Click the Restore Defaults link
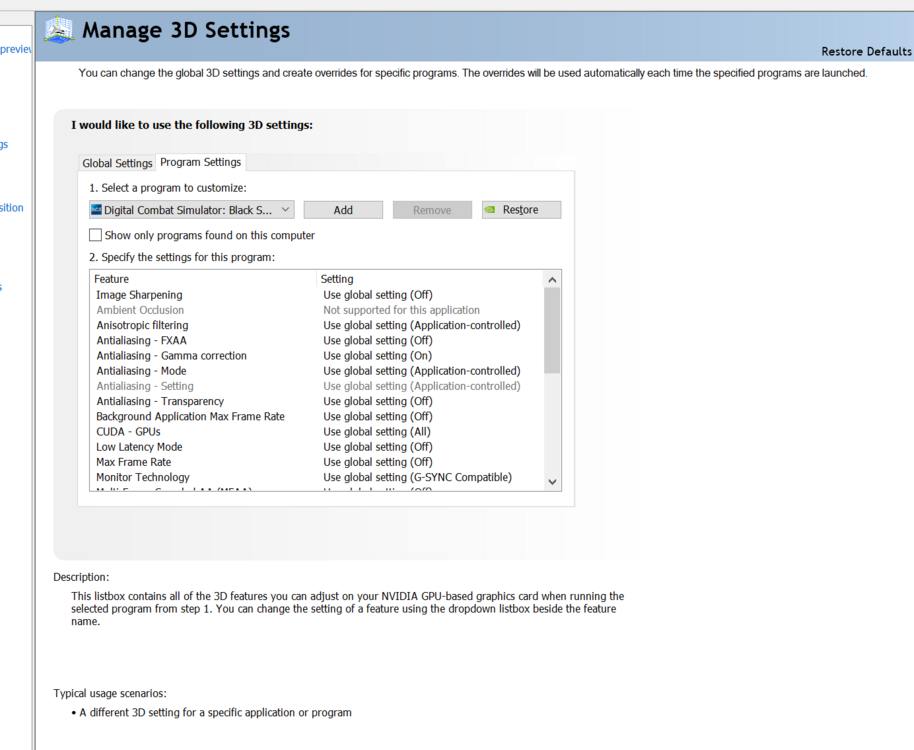The image size is (914, 750). pyautogui.click(x=866, y=52)
